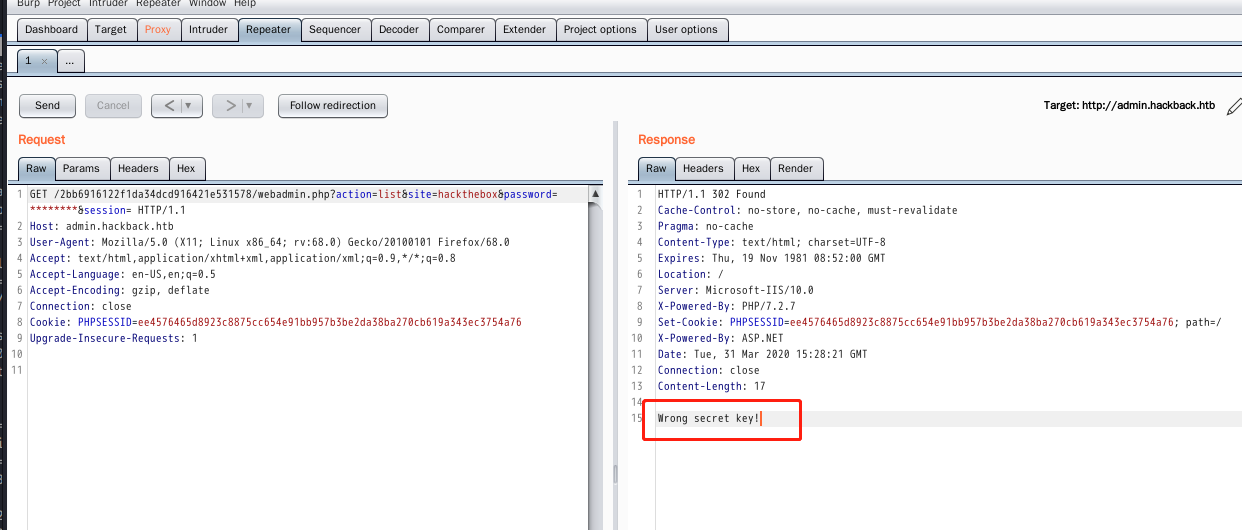Open the Intruder menu in the menu bar
The image size is (1242, 530).
(108, 4)
